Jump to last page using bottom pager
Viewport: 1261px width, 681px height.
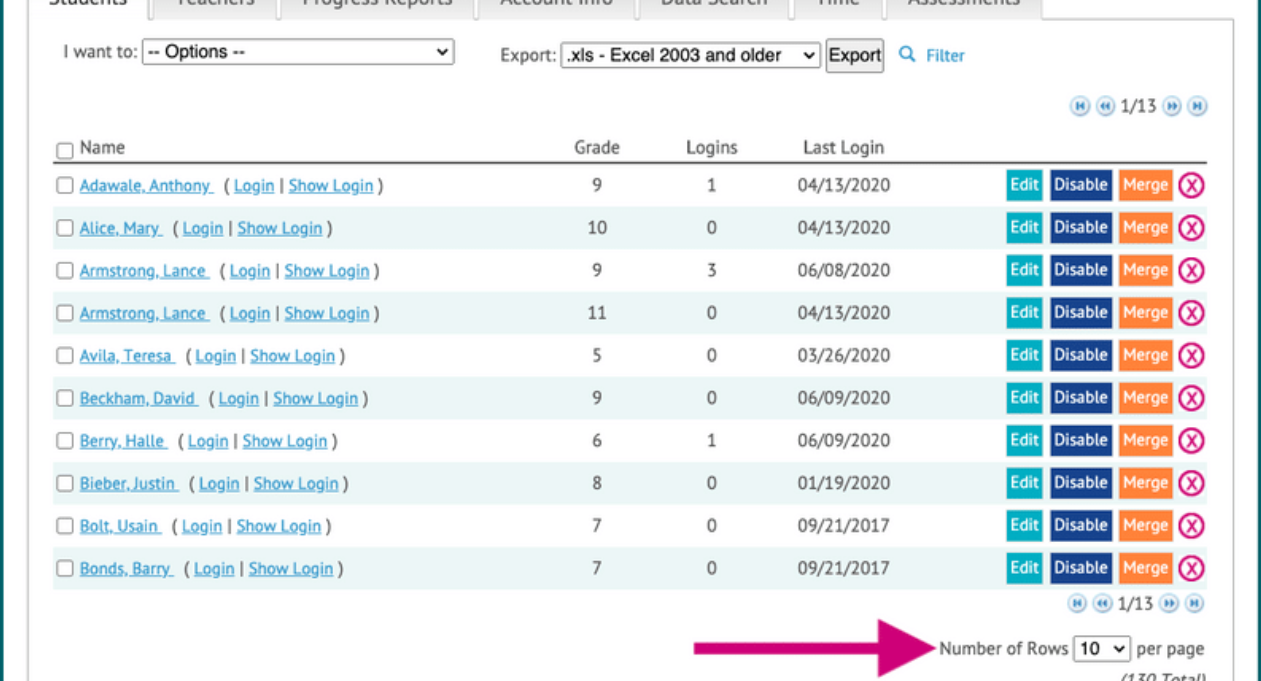[x=1194, y=603]
